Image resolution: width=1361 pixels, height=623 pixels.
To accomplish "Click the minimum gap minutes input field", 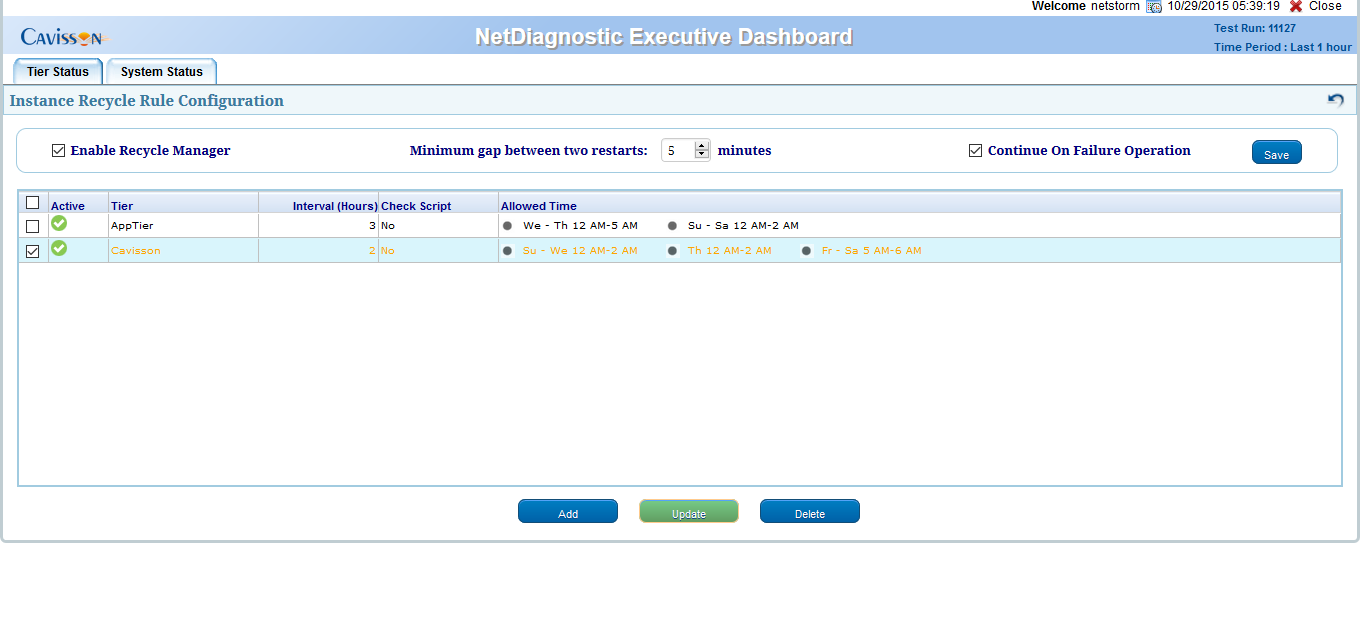I will 678,151.
